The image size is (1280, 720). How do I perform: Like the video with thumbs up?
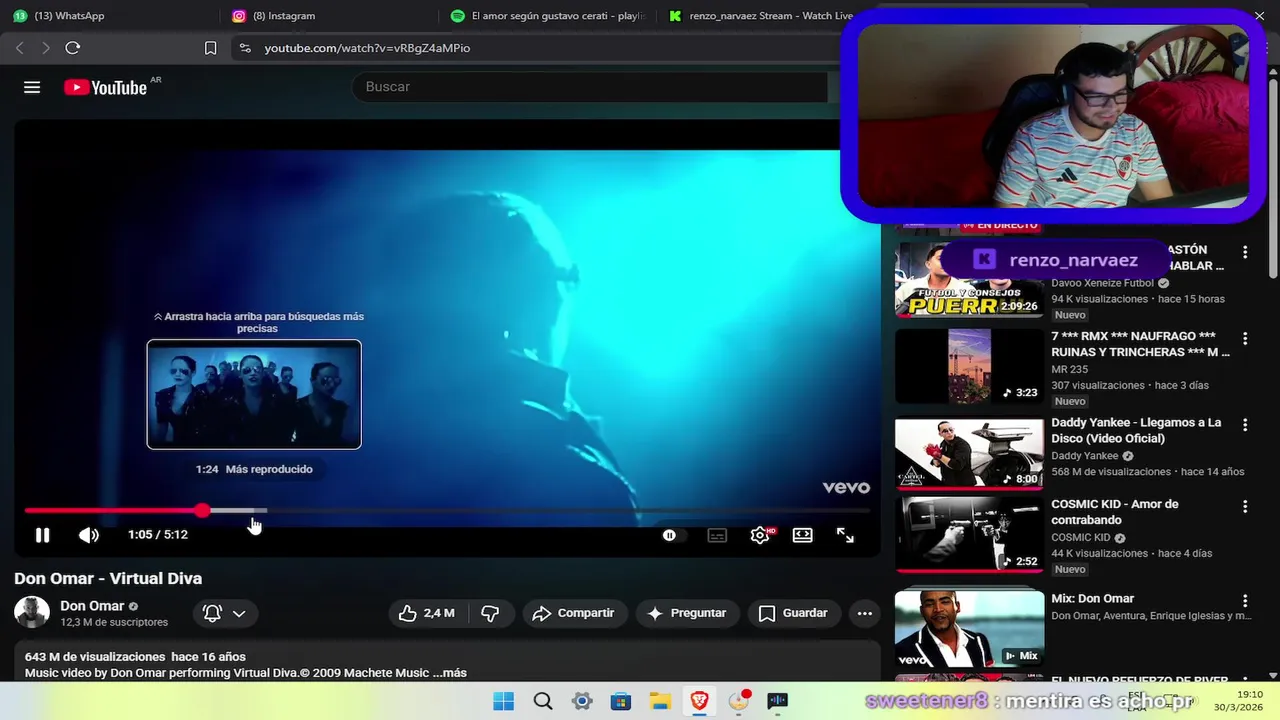427,613
